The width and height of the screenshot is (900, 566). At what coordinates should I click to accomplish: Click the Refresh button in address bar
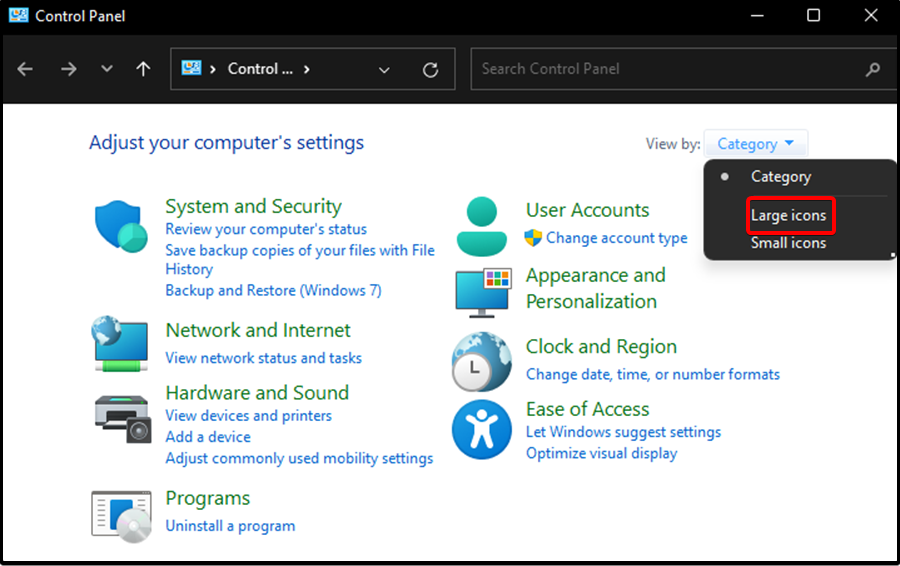(x=431, y=70)
